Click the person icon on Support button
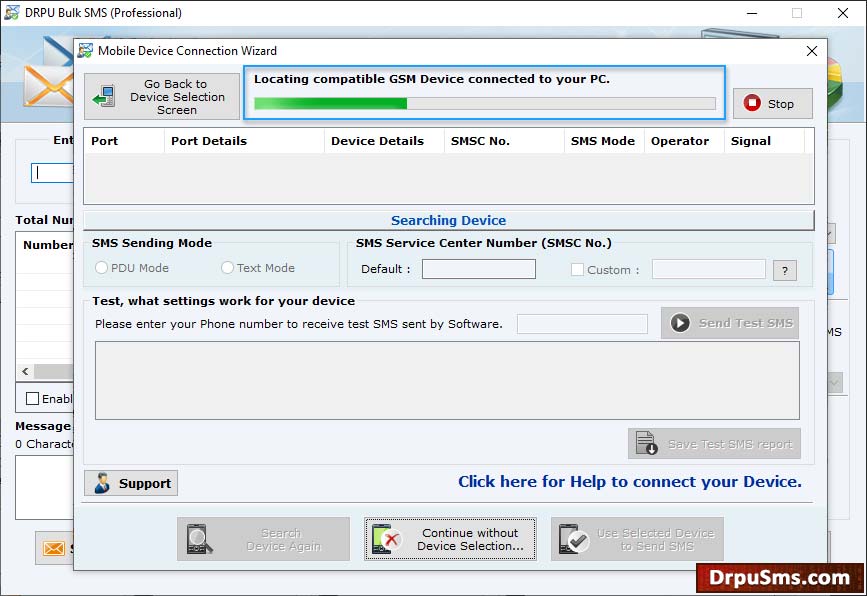The height and width of the screenshot is (596, 867). pos(102,483)
